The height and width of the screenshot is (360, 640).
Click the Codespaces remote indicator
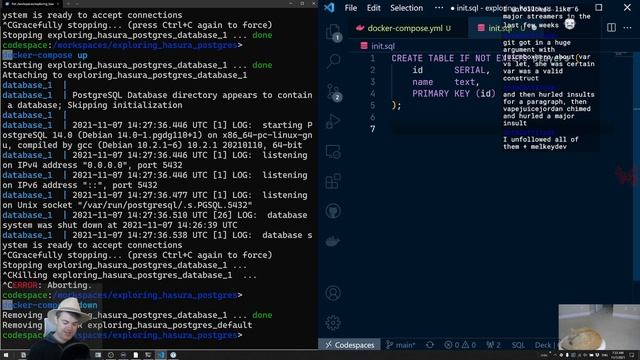349,345
